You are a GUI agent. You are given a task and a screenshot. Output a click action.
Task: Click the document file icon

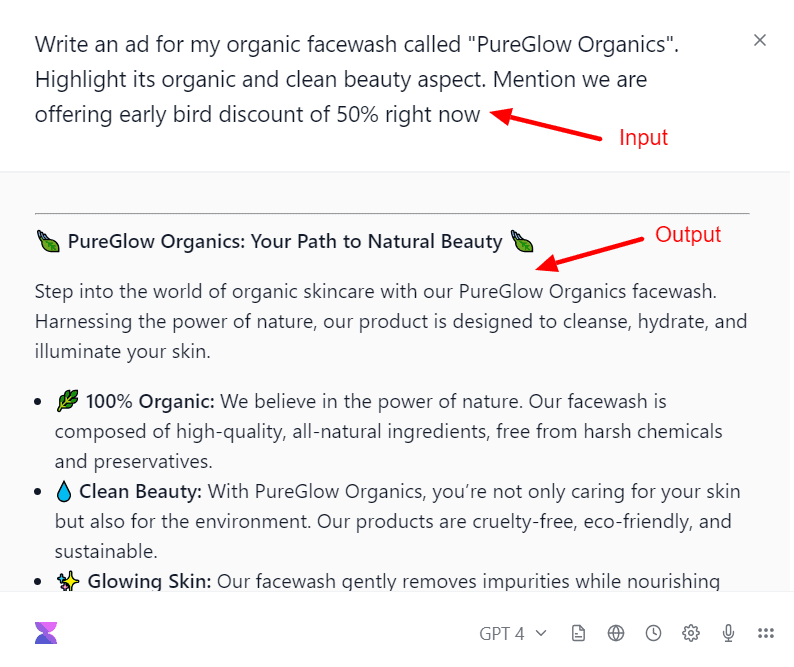pyautogui.click(x=579, y=633)
